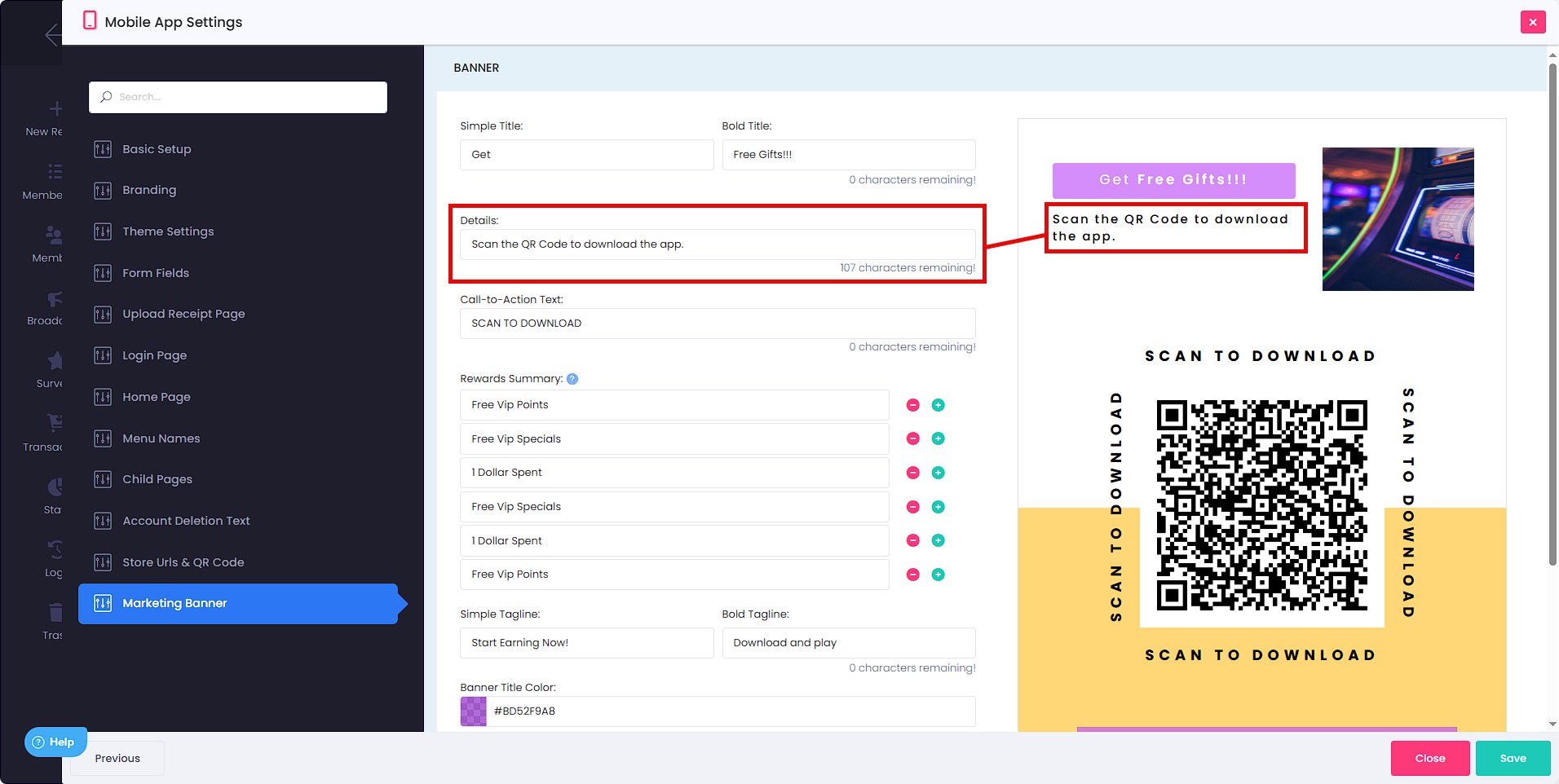Add row after first Free Vip Points
This screenshot has width=1559, height=784.
click(x=938, y=405)
